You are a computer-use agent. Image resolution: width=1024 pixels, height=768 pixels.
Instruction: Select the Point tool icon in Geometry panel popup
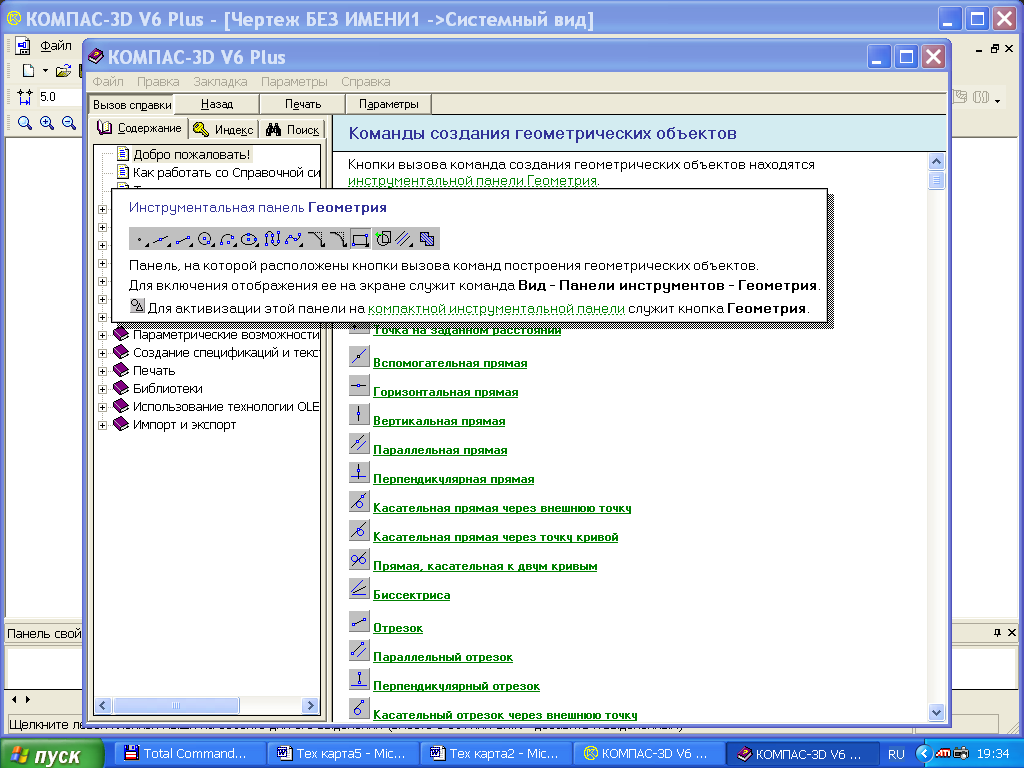pyautogui.click(x=140, y=239)
